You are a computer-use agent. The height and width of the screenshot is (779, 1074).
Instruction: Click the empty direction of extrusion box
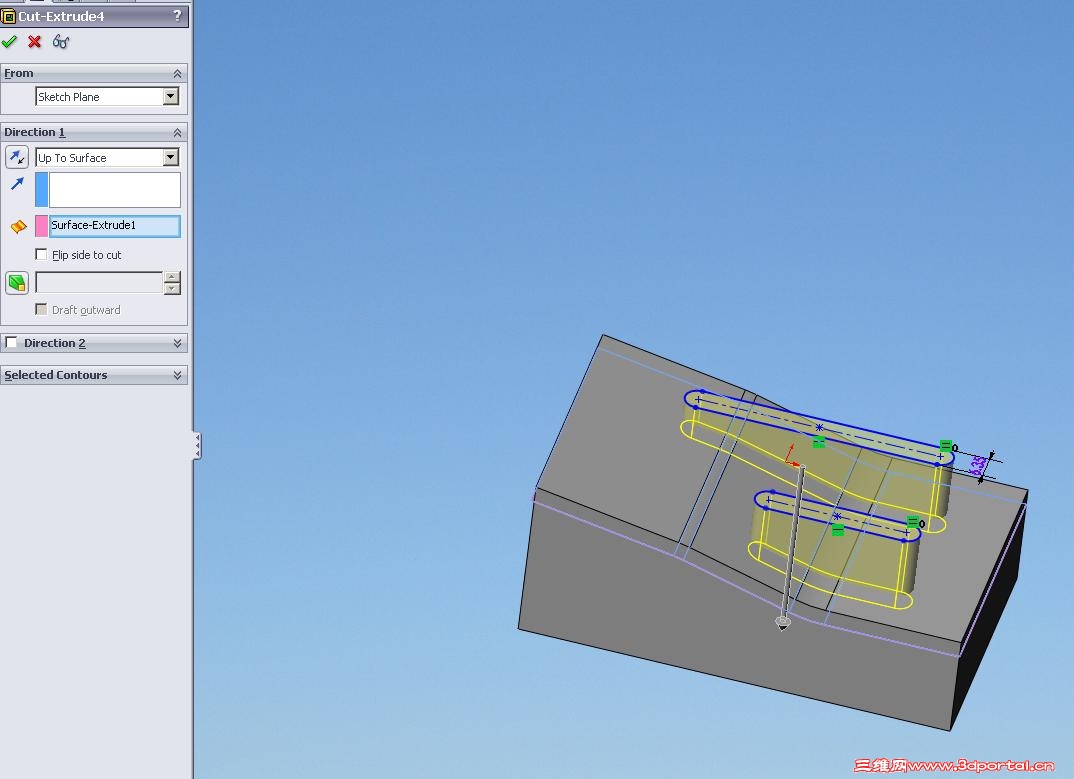tap(114, 190)
